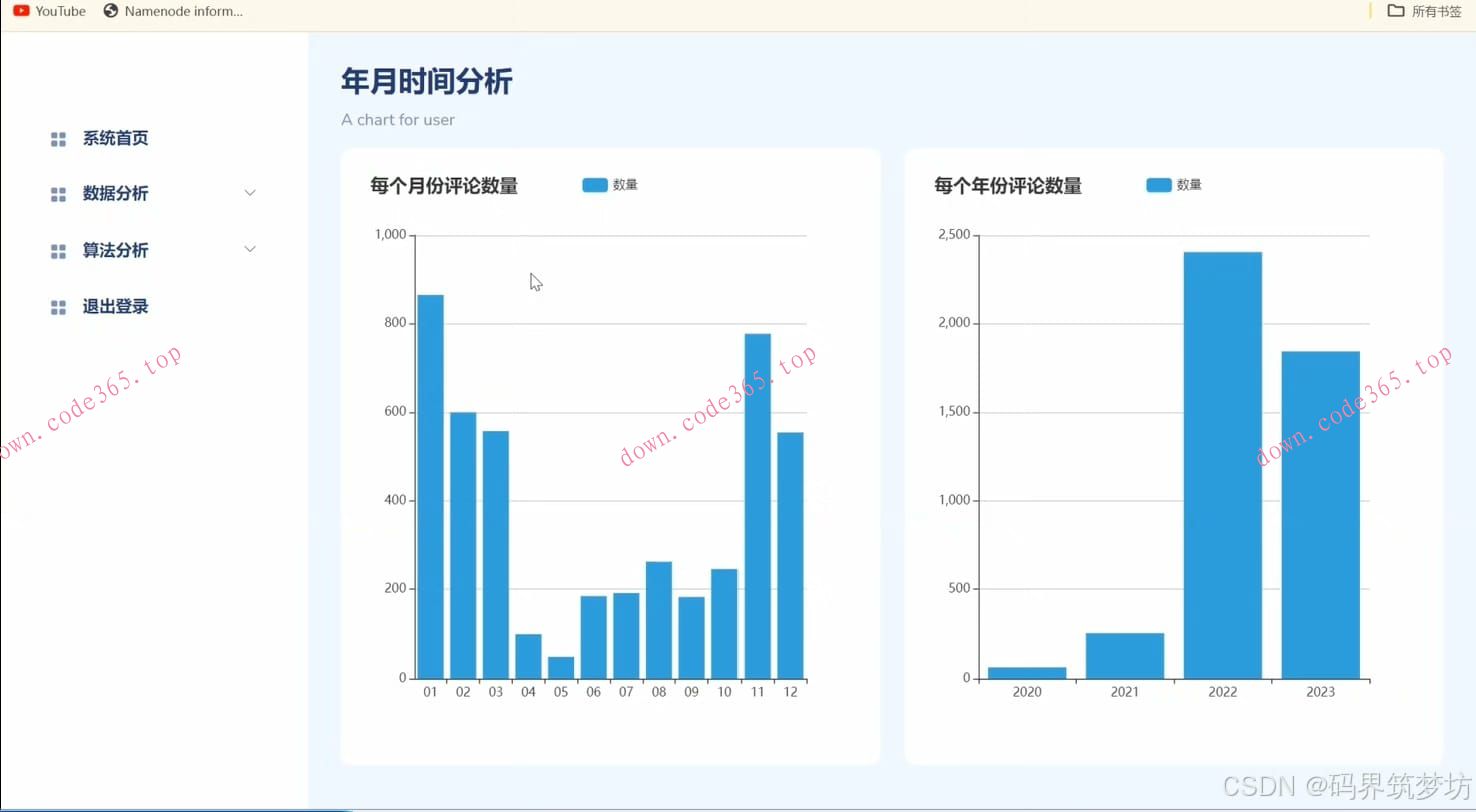The height and width of the screenshot is (812, 1476).
Task: Click the 2021 bar in yearly chart
Action: click(1125, 656)
